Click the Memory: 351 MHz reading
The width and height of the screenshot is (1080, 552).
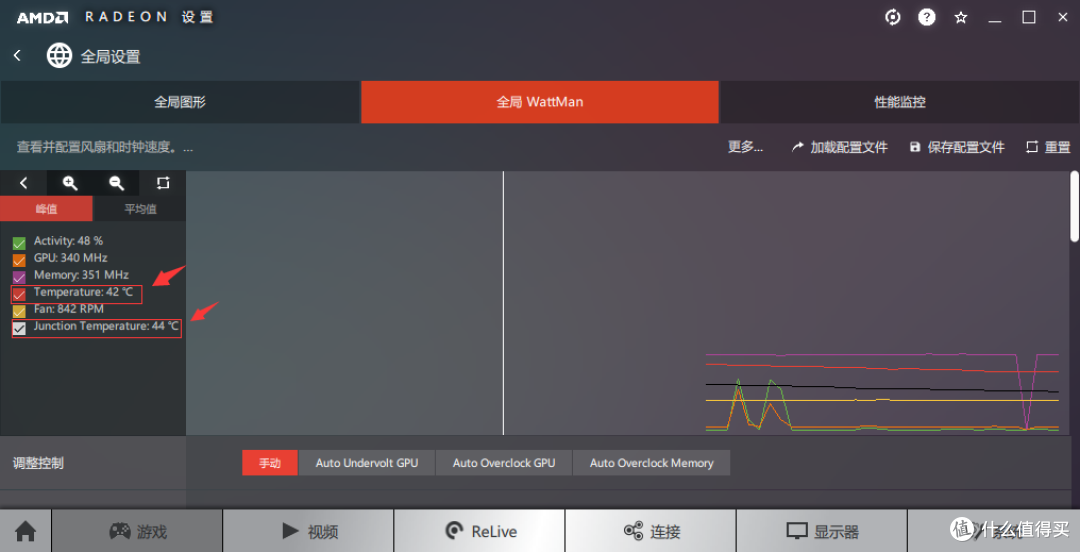point(81,275)
